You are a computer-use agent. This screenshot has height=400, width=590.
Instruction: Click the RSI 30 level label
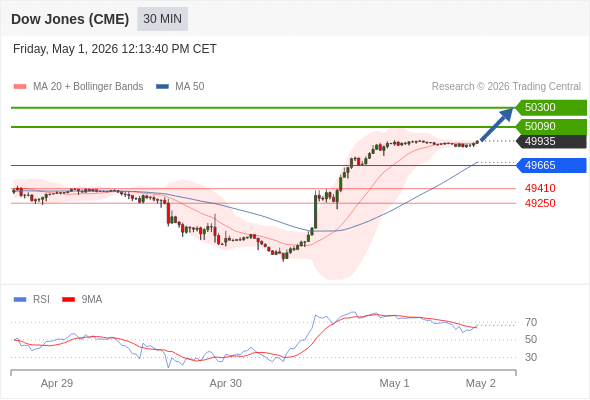531,357
